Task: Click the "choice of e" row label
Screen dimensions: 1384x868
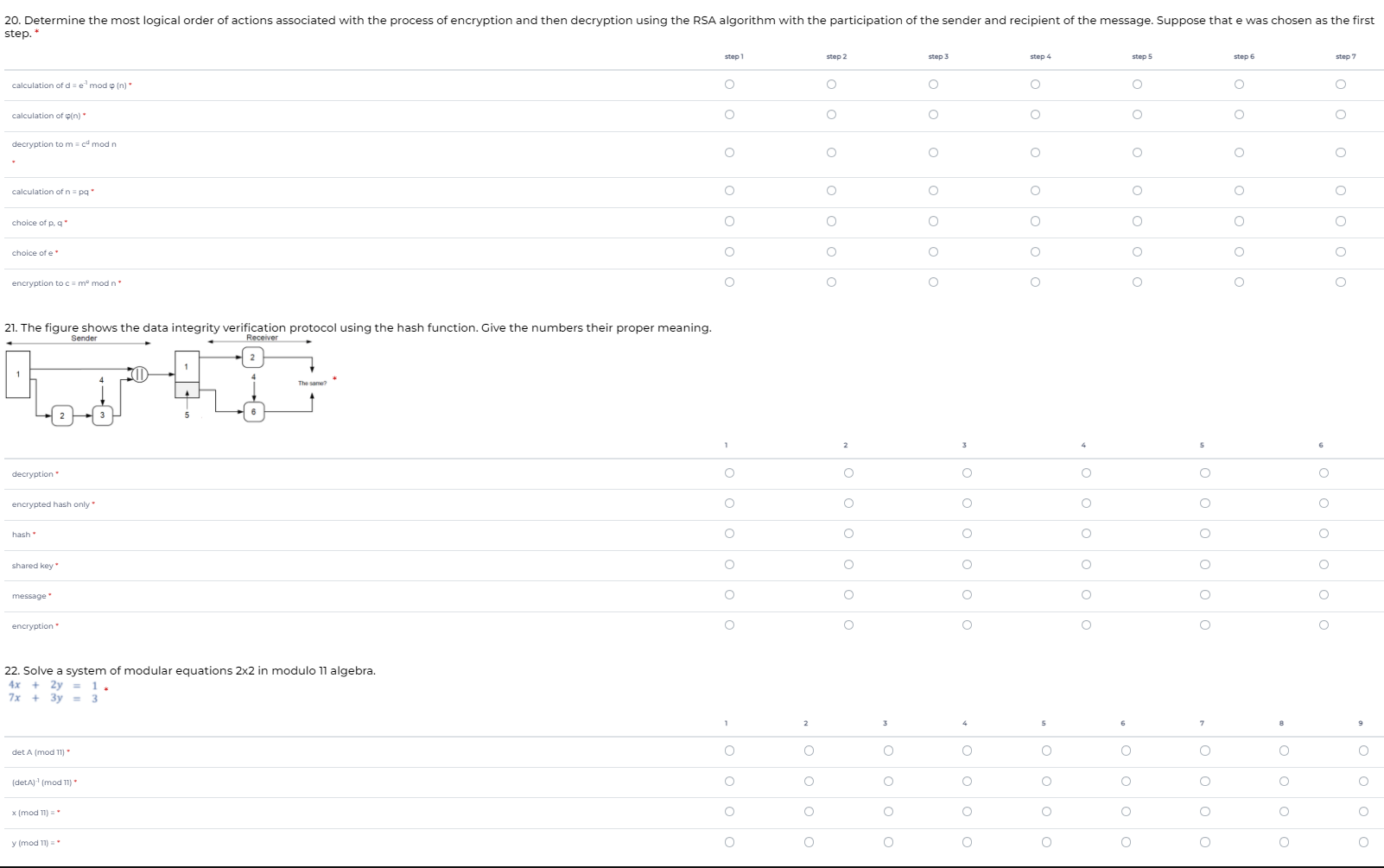Action: [34, 253]
